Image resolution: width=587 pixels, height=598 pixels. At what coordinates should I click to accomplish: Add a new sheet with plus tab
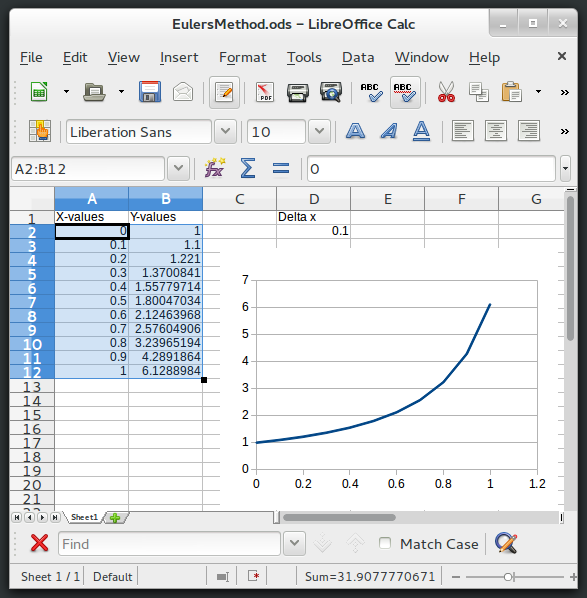(115, 518)
